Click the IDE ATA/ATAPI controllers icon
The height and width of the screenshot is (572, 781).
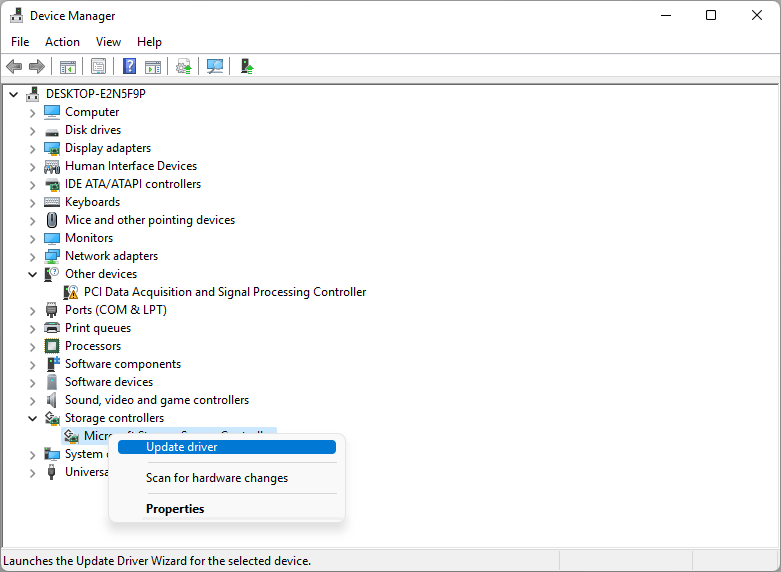(52, 184)
